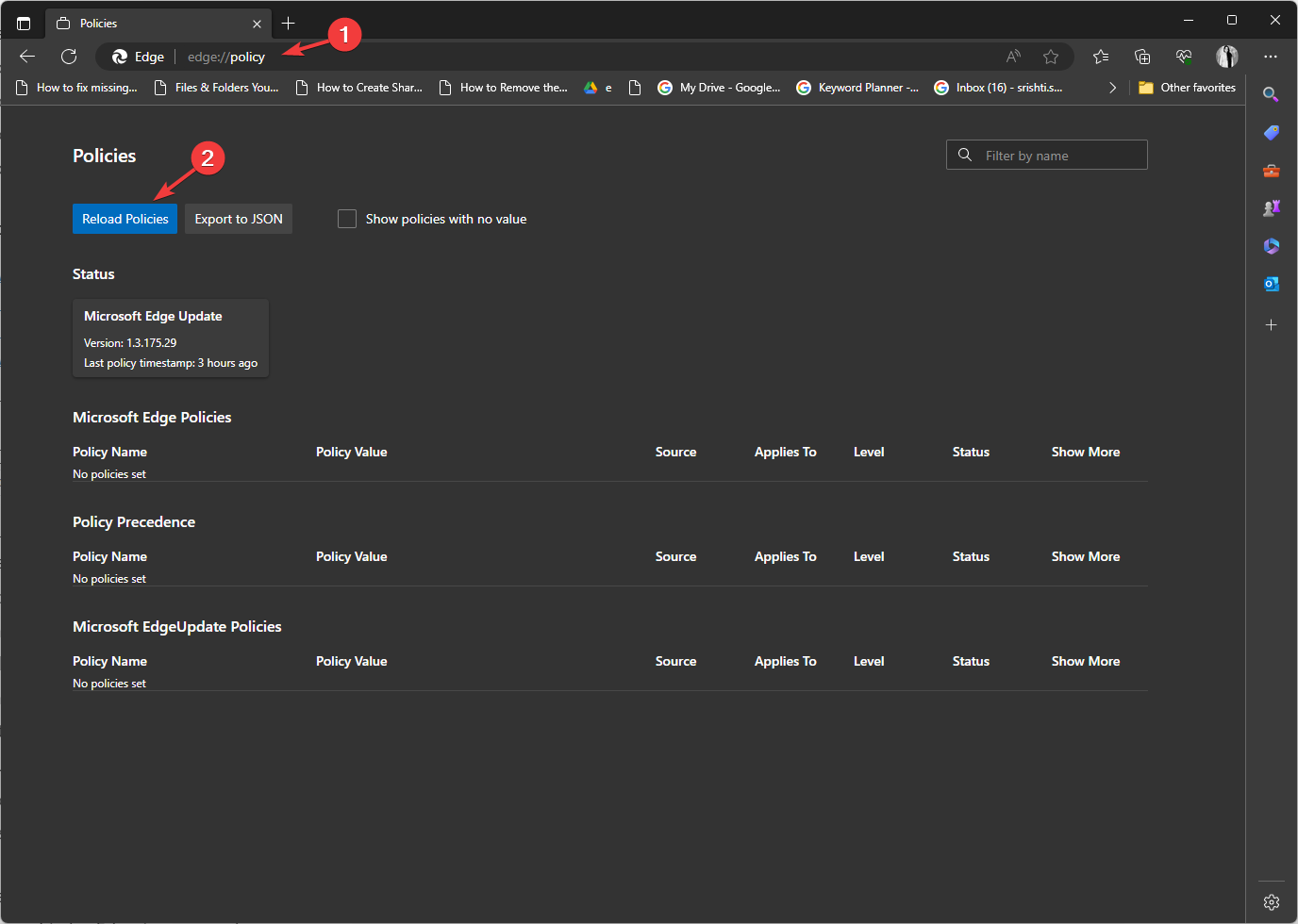Go back using the back arrow
The image size is (1298, 924).
[x=27, y=57]
